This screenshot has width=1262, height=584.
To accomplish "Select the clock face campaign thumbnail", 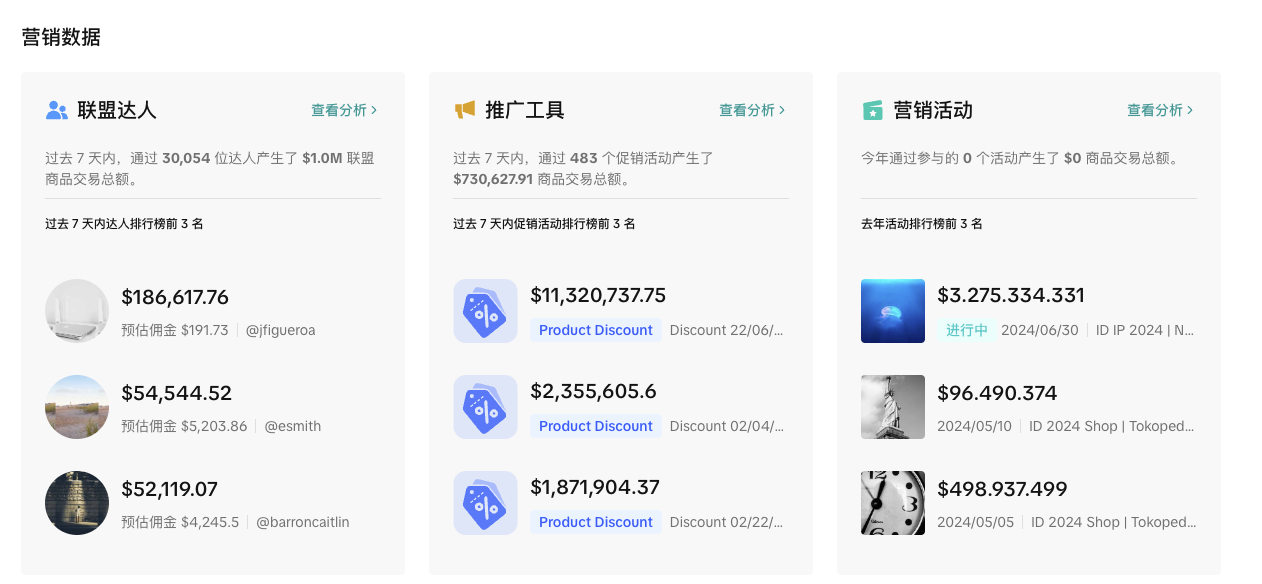I will click(893, 503).
